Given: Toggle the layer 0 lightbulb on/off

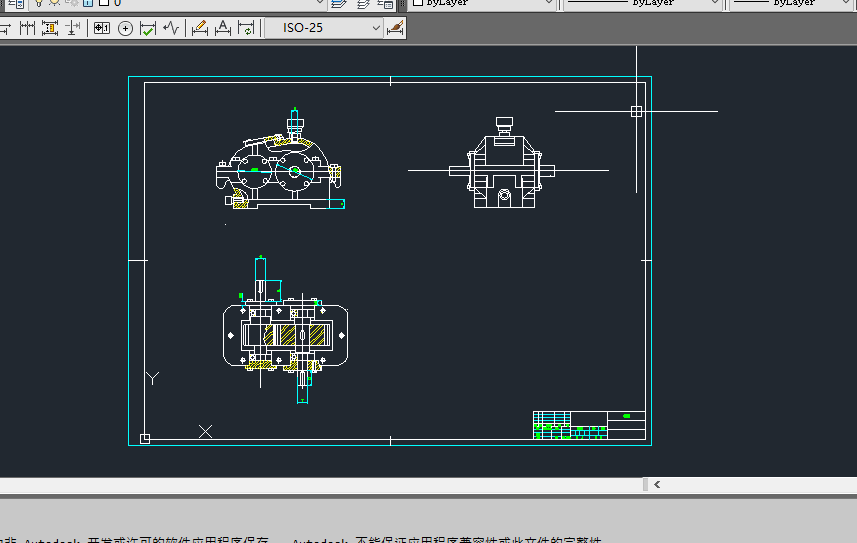Looking at the screenshot, I should (x=39, y=3).
